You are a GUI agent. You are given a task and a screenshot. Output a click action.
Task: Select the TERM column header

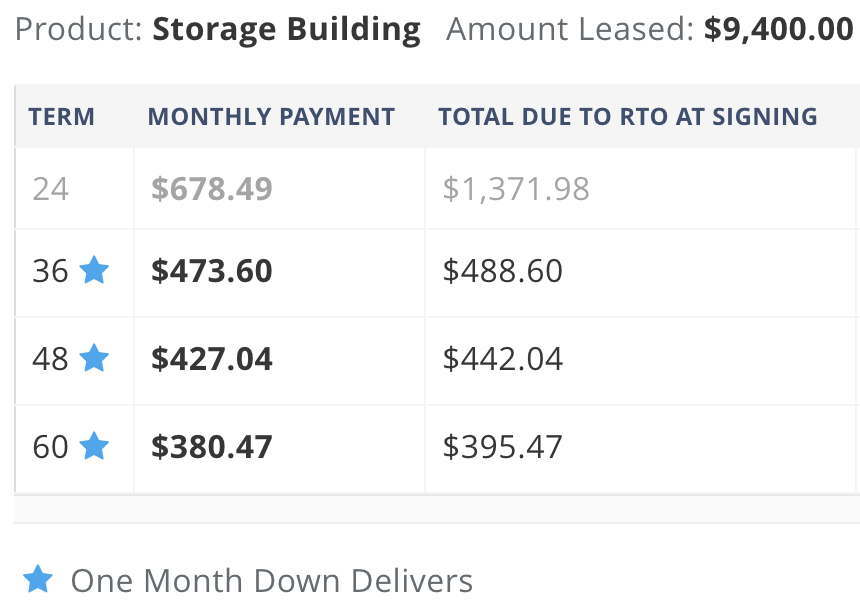tap(61, 117)
